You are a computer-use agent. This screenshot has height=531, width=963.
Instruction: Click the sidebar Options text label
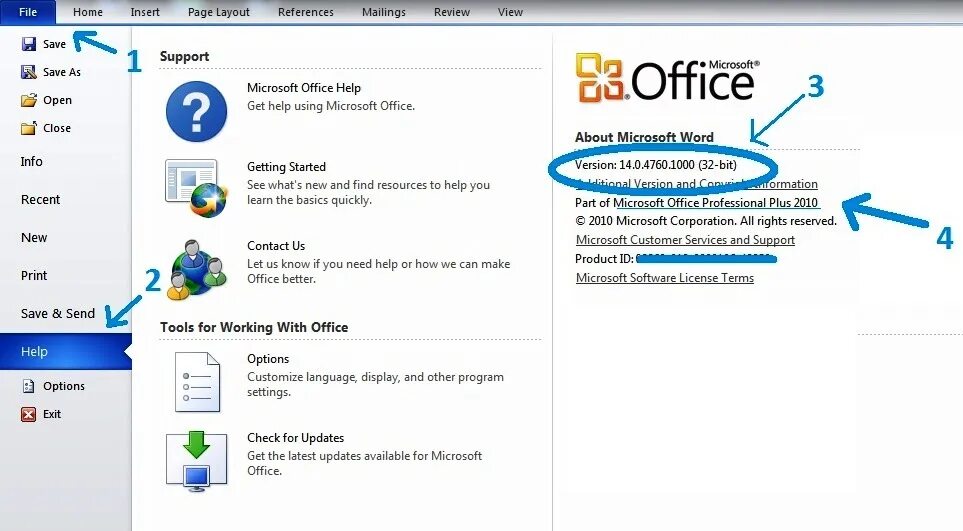point(64,386)
